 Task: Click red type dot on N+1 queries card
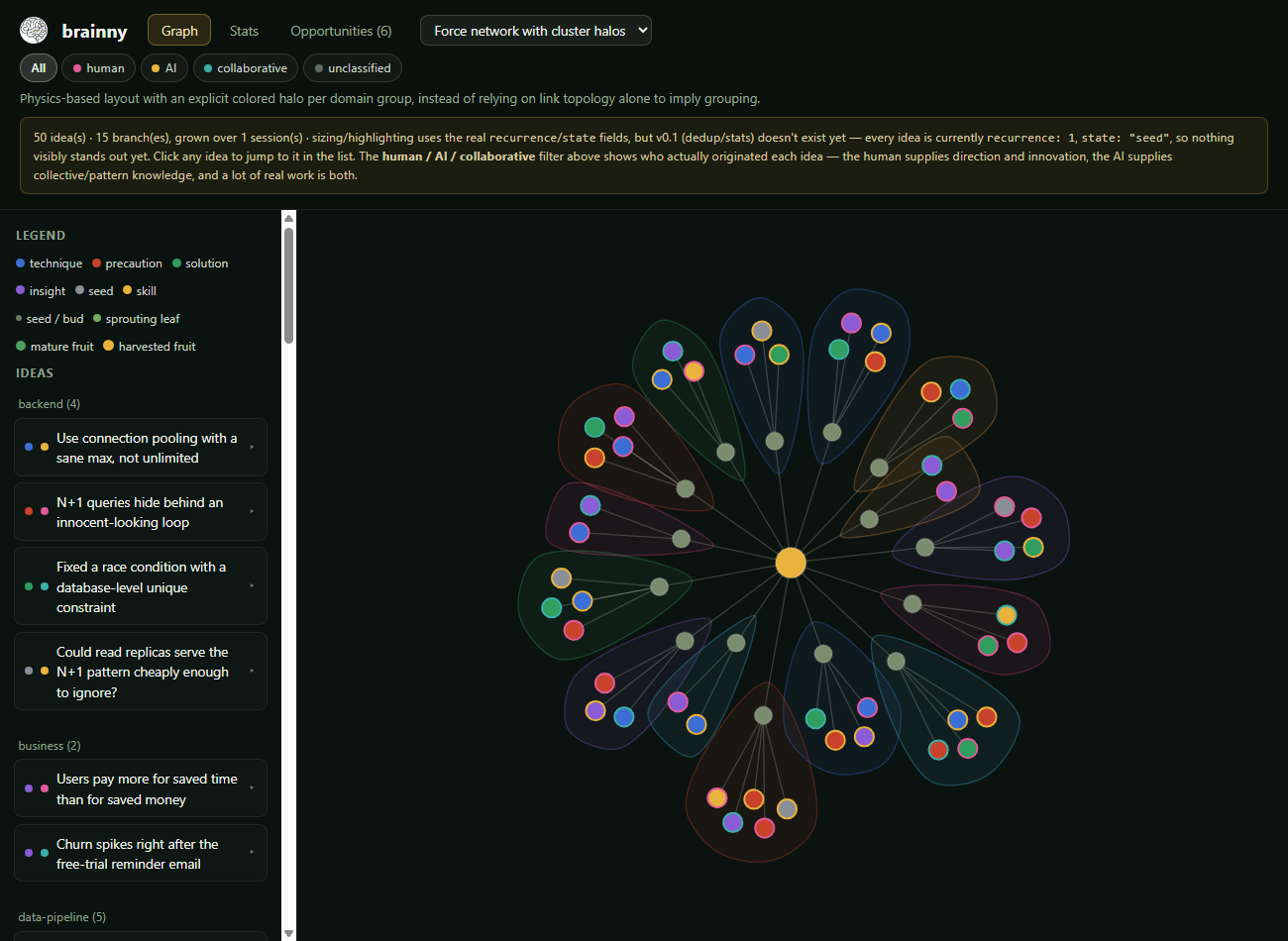[29, 511]
